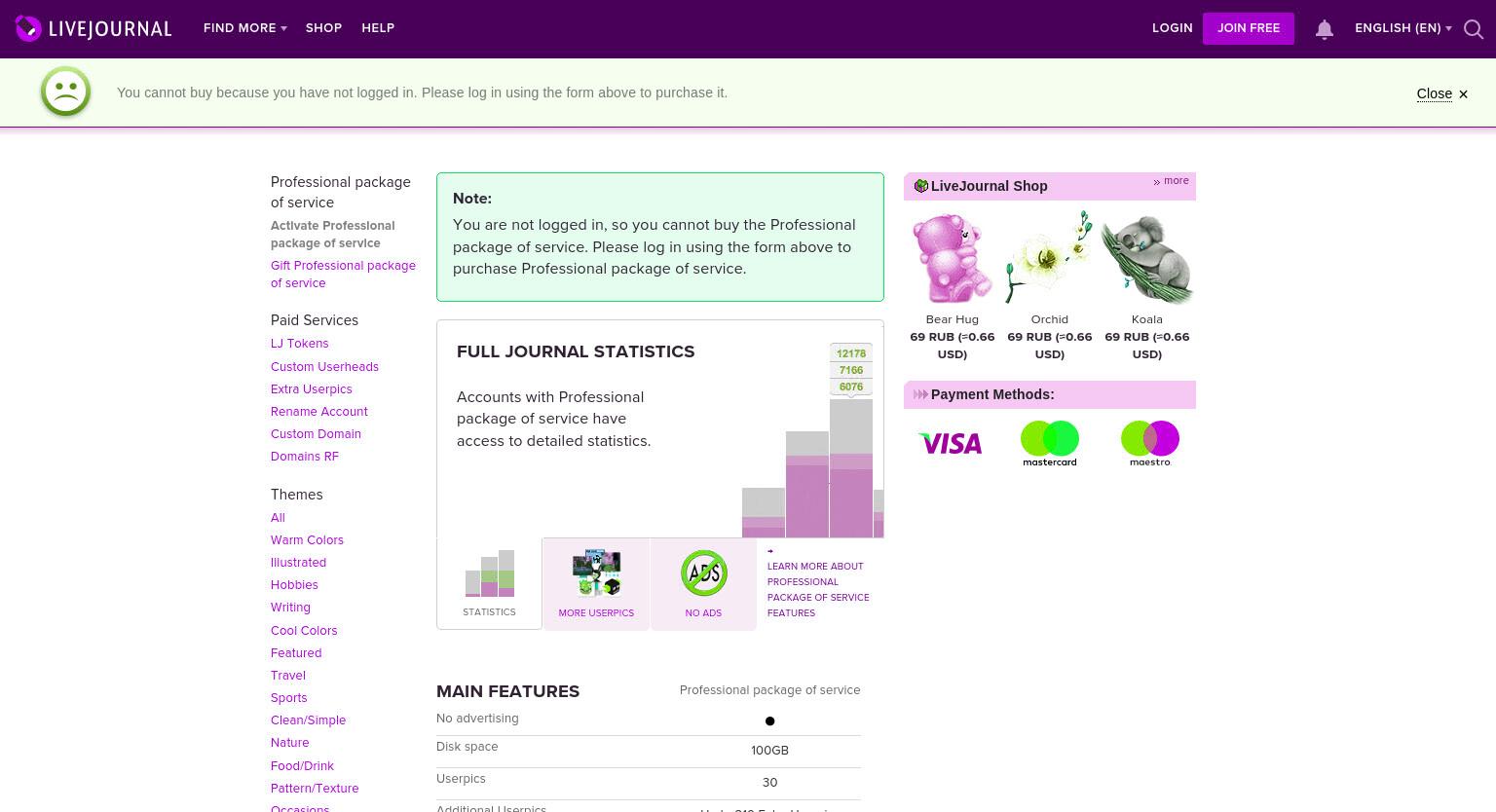Screen dimensions: 1496x812
Task: Open the Custom Userheads link
Action: 324,367
